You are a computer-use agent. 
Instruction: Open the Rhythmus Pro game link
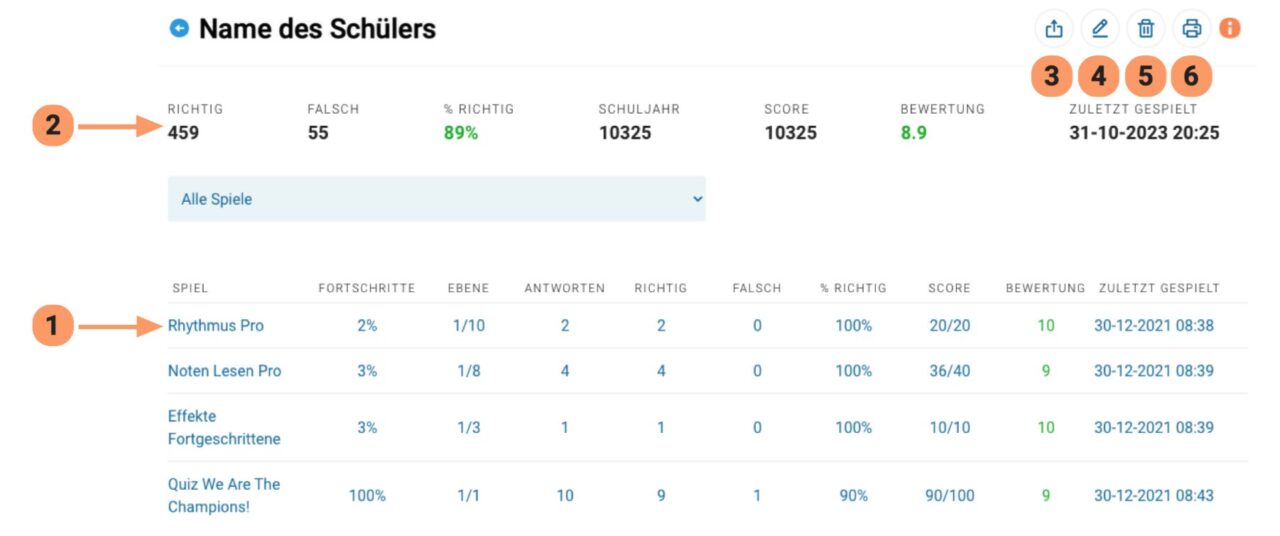[x=216, y=326]
